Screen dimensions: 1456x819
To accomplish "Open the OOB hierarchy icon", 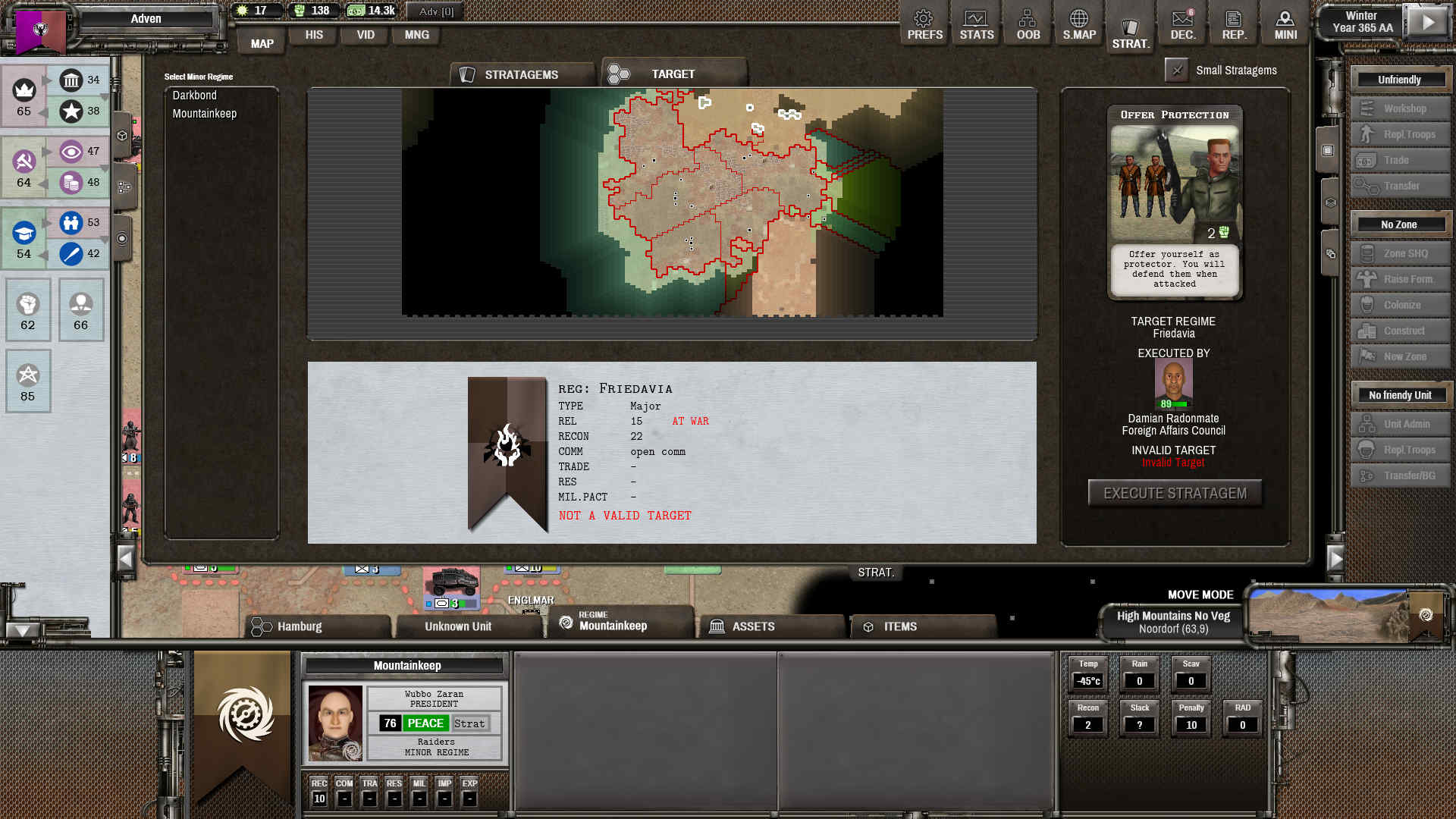I will (1028, 24).
